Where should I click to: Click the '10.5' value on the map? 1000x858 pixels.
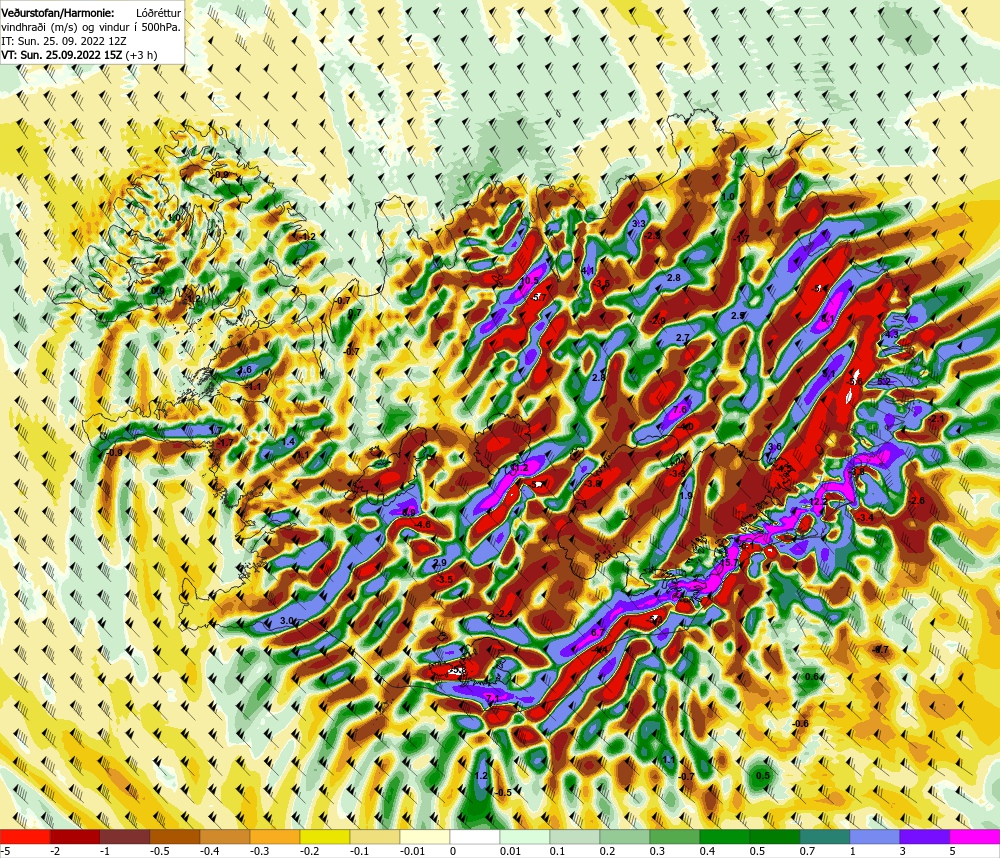(529, 281)
